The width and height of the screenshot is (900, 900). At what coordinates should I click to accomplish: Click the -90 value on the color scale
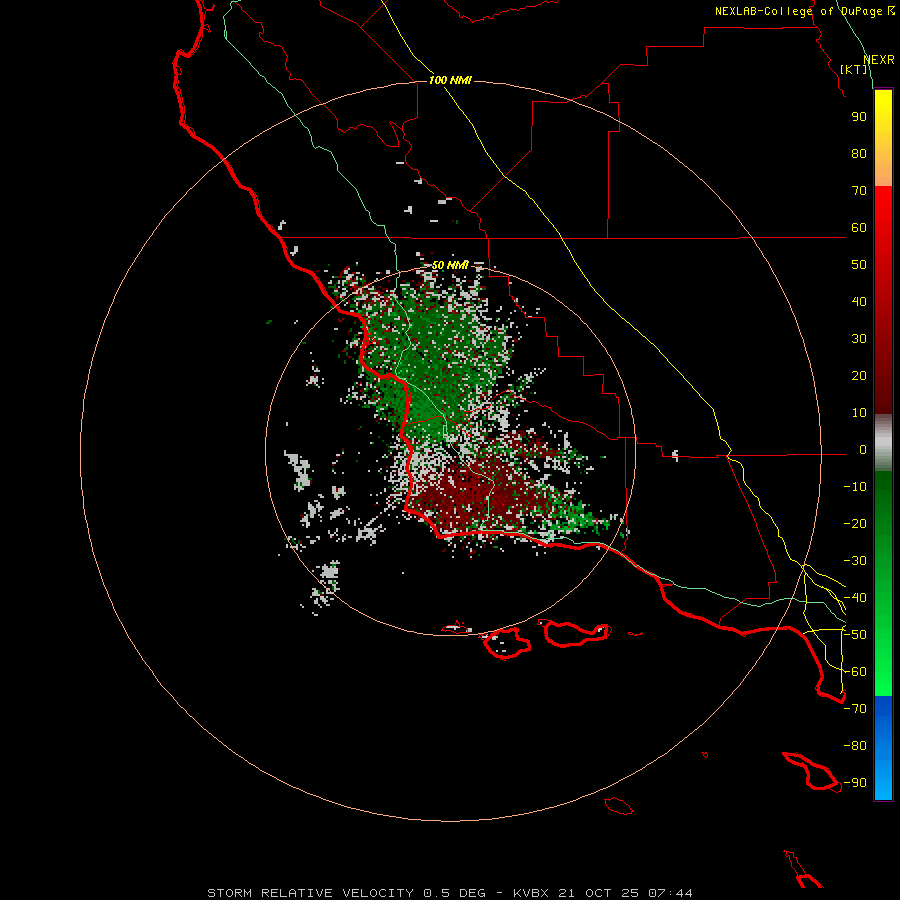pos(855,783)
